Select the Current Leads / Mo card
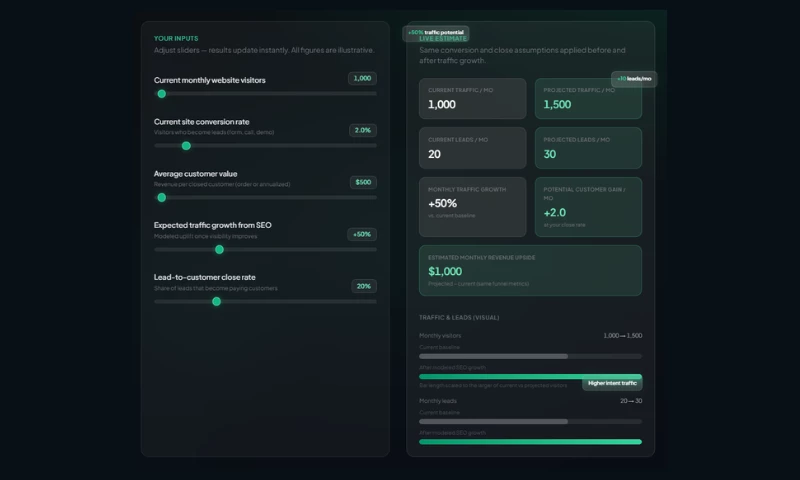Image resolution: width=800 pixels, height=480 pixels. [472, 148]
